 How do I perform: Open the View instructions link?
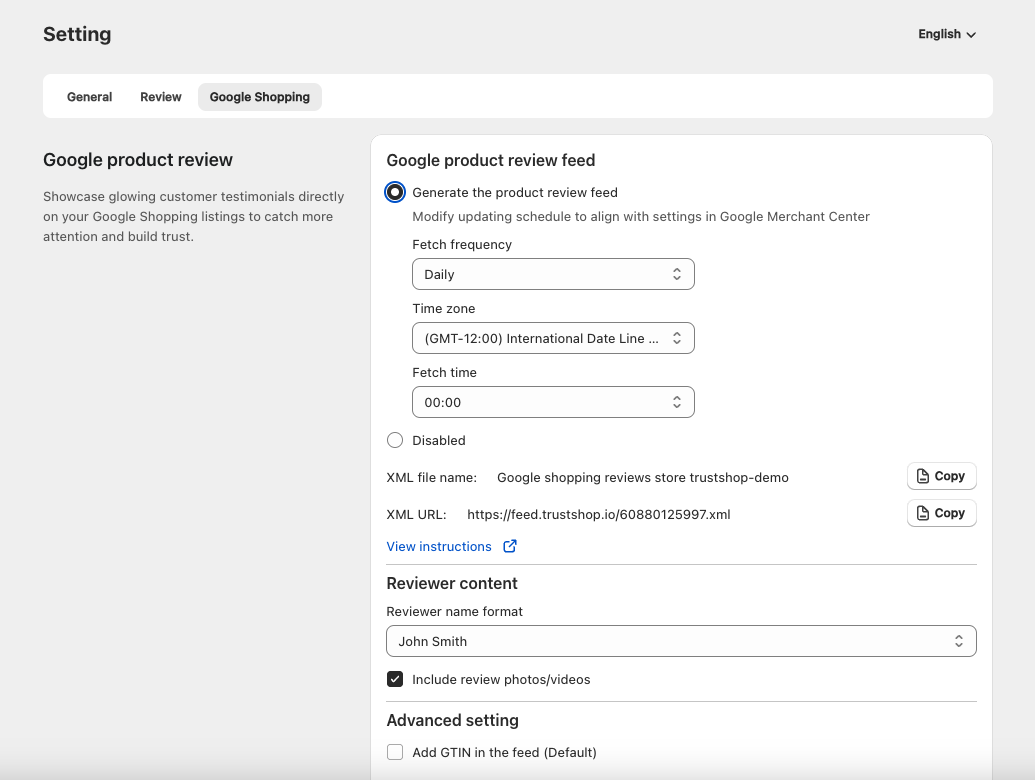[x=439, y=546]
